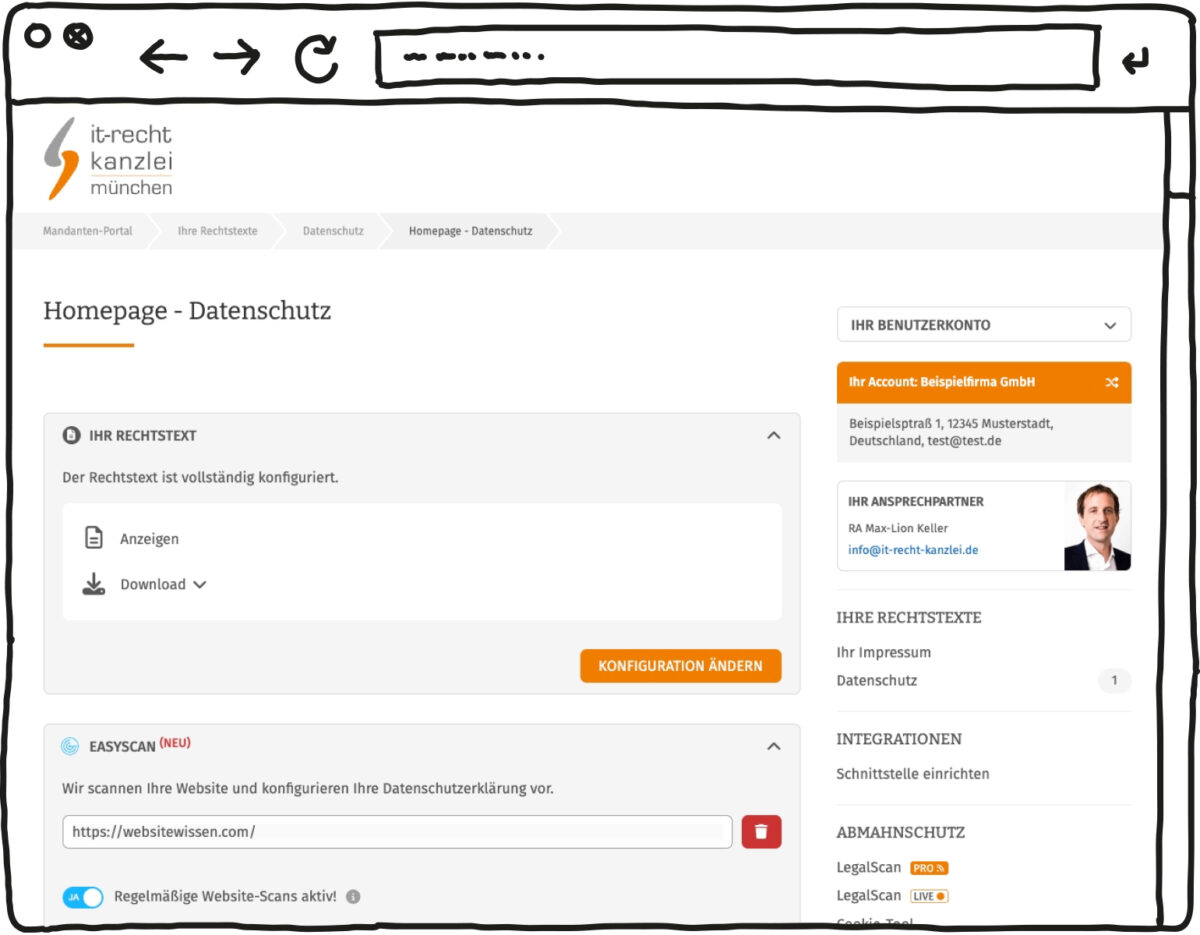Viewport: 1200px width, 935px height.
Task: Click the account switch shuffle icon
Action: (1112, 383)
